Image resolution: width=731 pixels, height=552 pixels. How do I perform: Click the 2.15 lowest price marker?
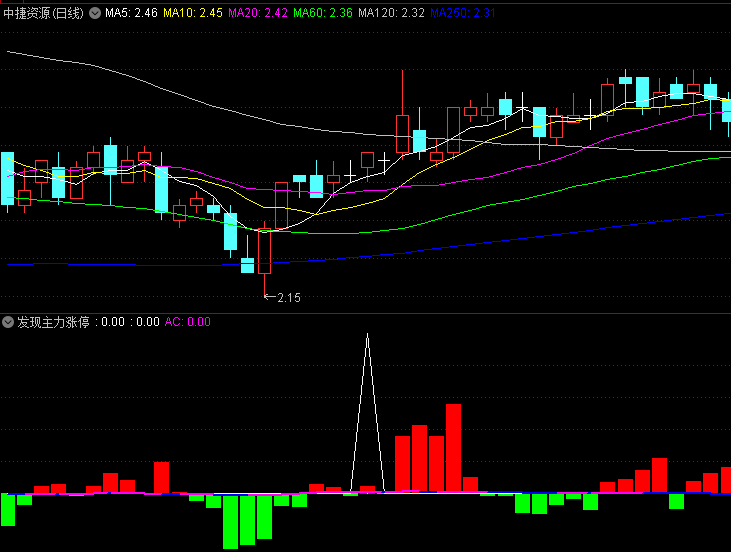click(287, 297)
